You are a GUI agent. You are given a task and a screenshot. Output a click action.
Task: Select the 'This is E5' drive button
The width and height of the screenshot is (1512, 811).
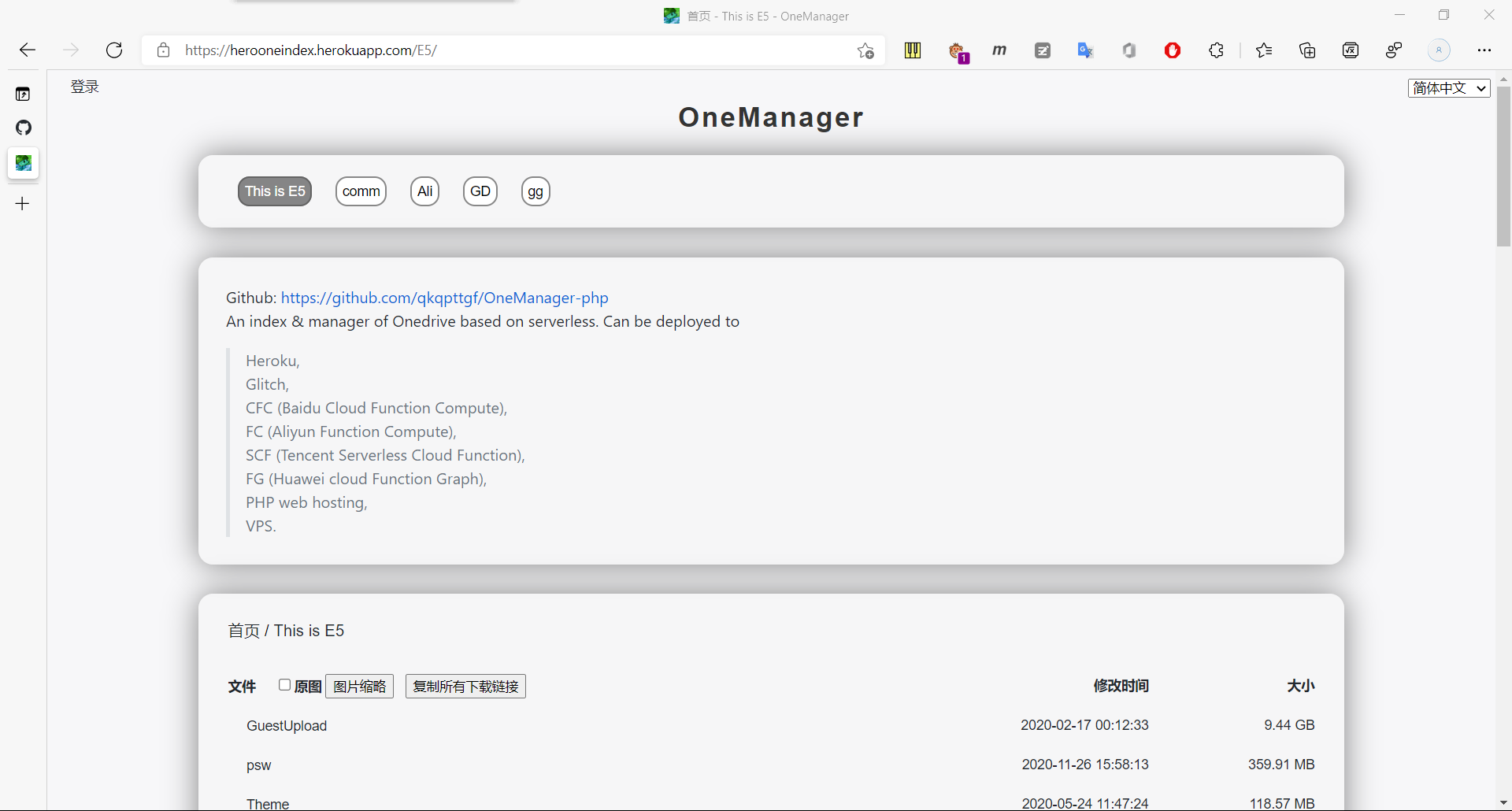click(274, 191)
